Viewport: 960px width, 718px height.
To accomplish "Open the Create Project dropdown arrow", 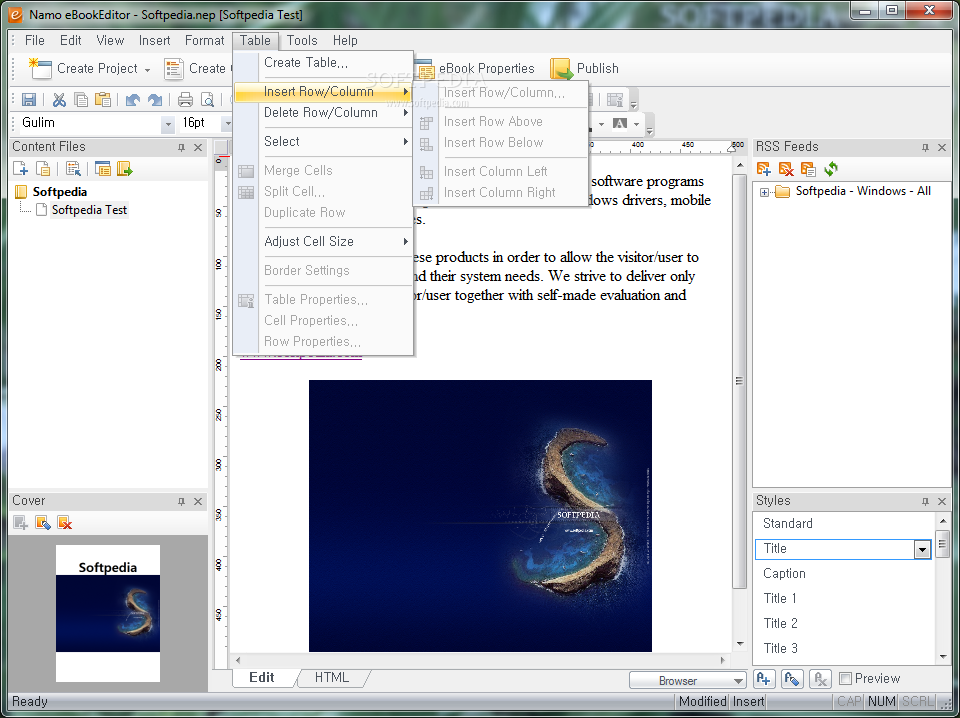I will tap(147, 70).
